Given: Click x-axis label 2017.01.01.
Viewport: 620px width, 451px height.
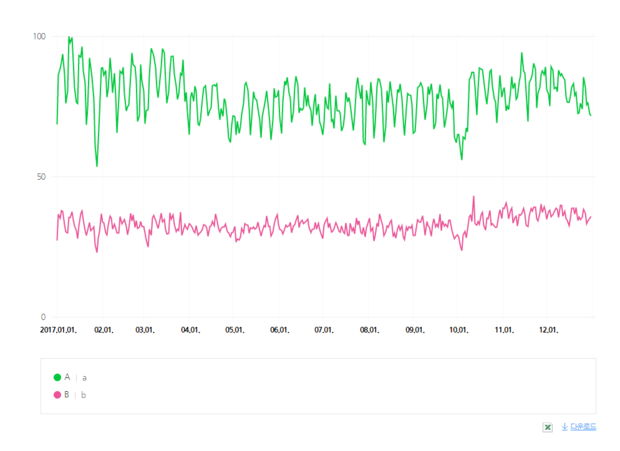Looking at the screenshot, I should coord(58,330).
